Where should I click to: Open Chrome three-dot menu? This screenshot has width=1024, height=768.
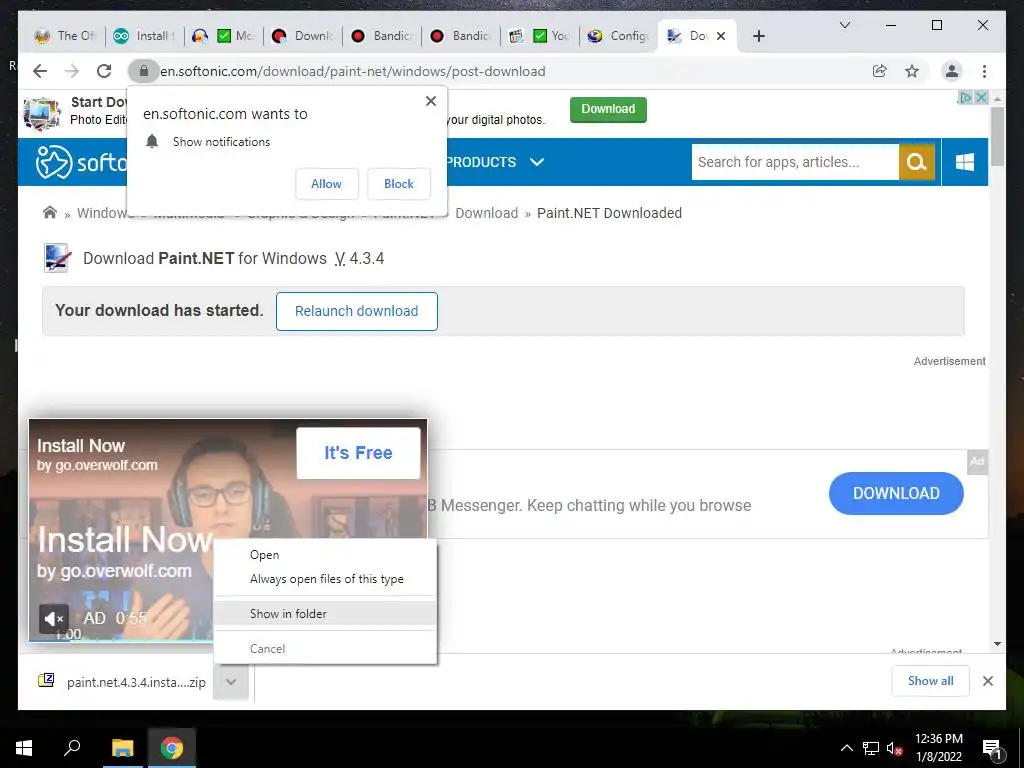point(984,71)
